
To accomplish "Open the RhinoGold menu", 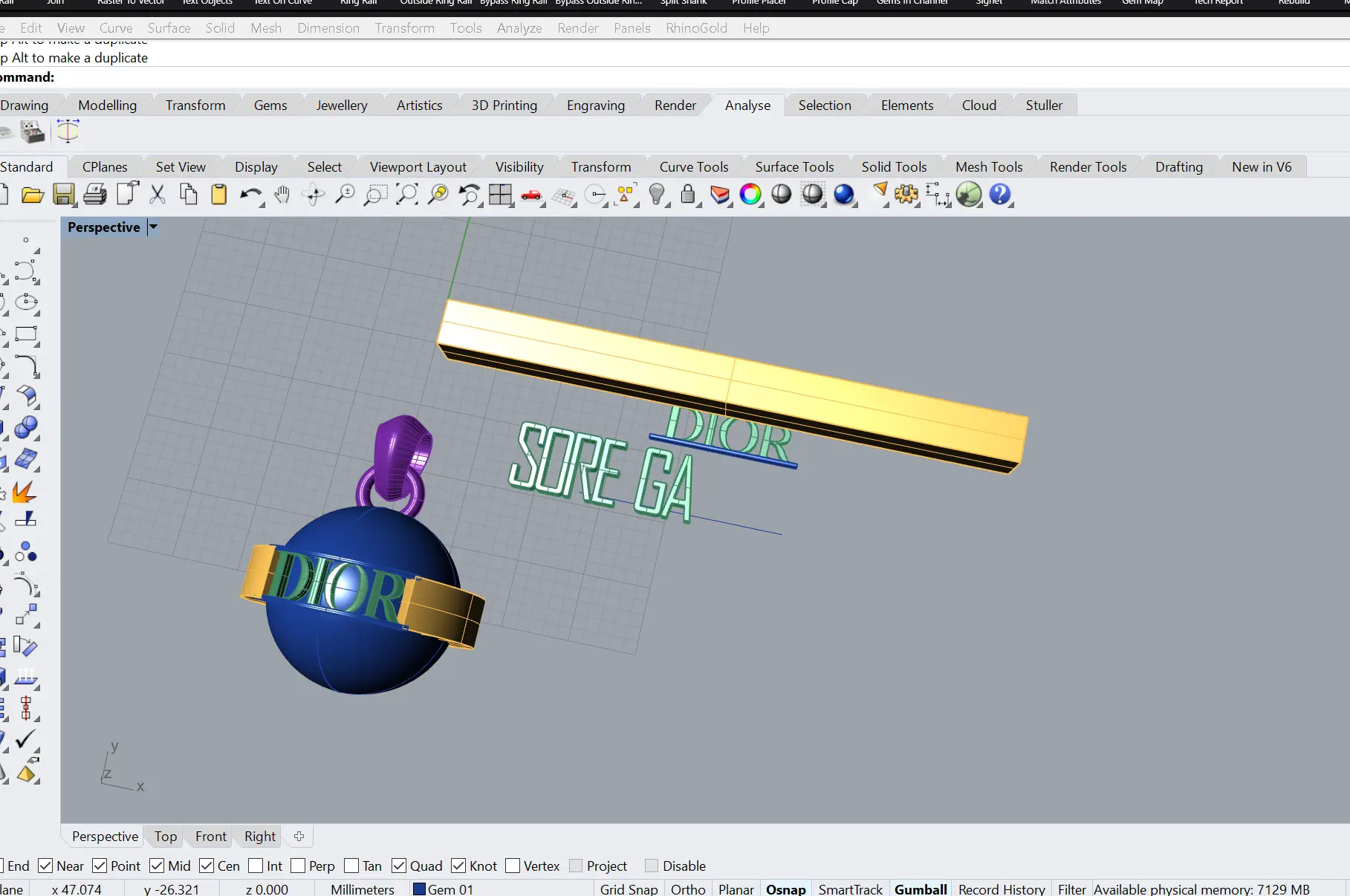I will pos(696,28).
